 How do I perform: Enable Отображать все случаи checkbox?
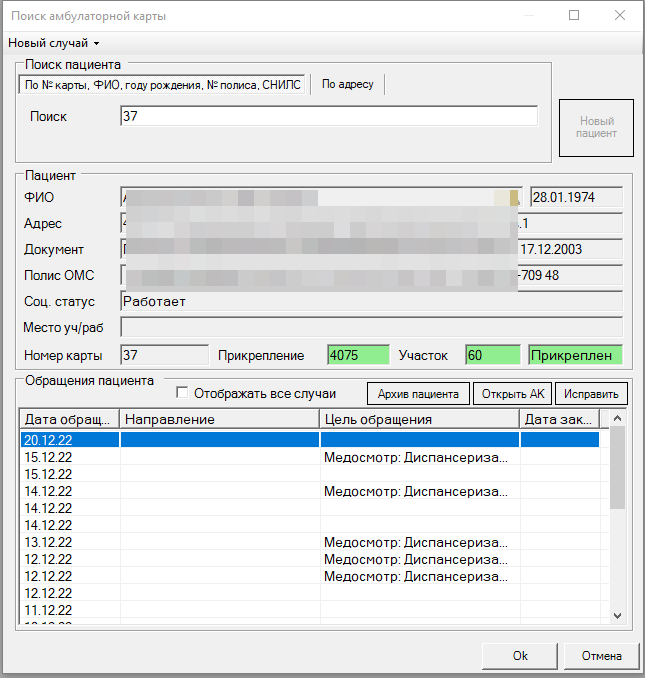coord(182,393)
